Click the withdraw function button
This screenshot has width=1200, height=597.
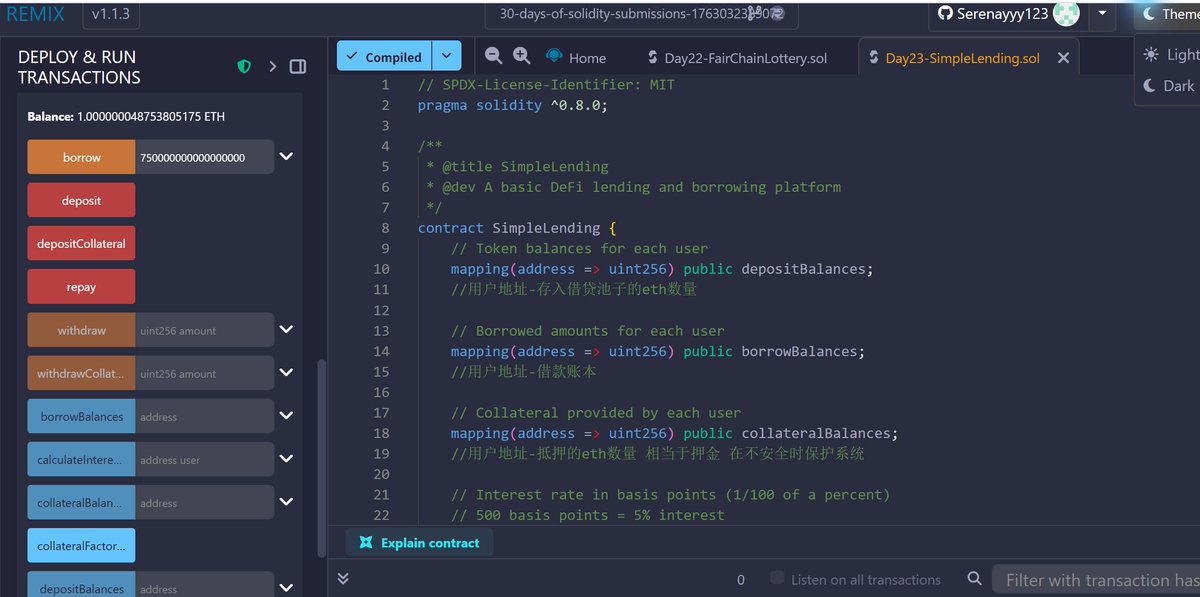point(81,330)
